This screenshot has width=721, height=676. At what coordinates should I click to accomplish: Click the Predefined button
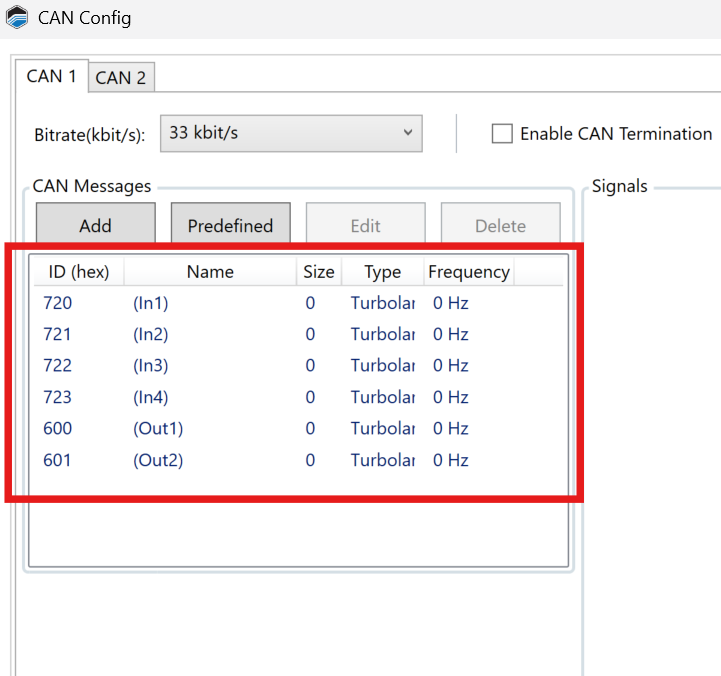230,225
